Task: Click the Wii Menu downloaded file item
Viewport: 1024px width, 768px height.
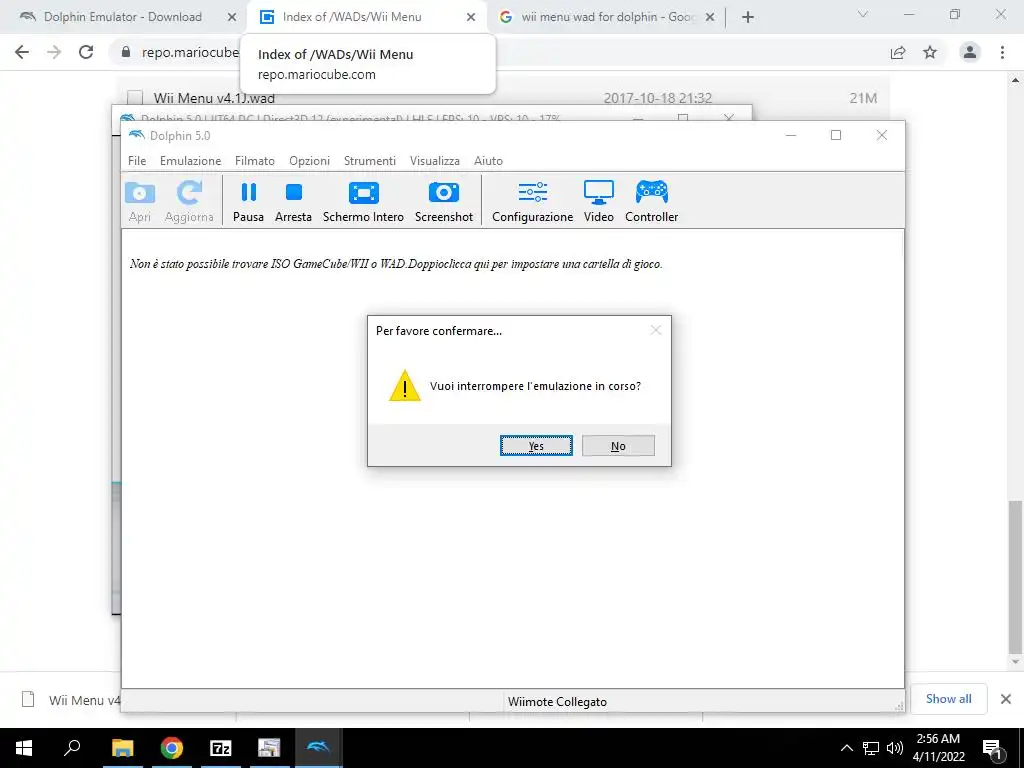Action: coord(71,700)
